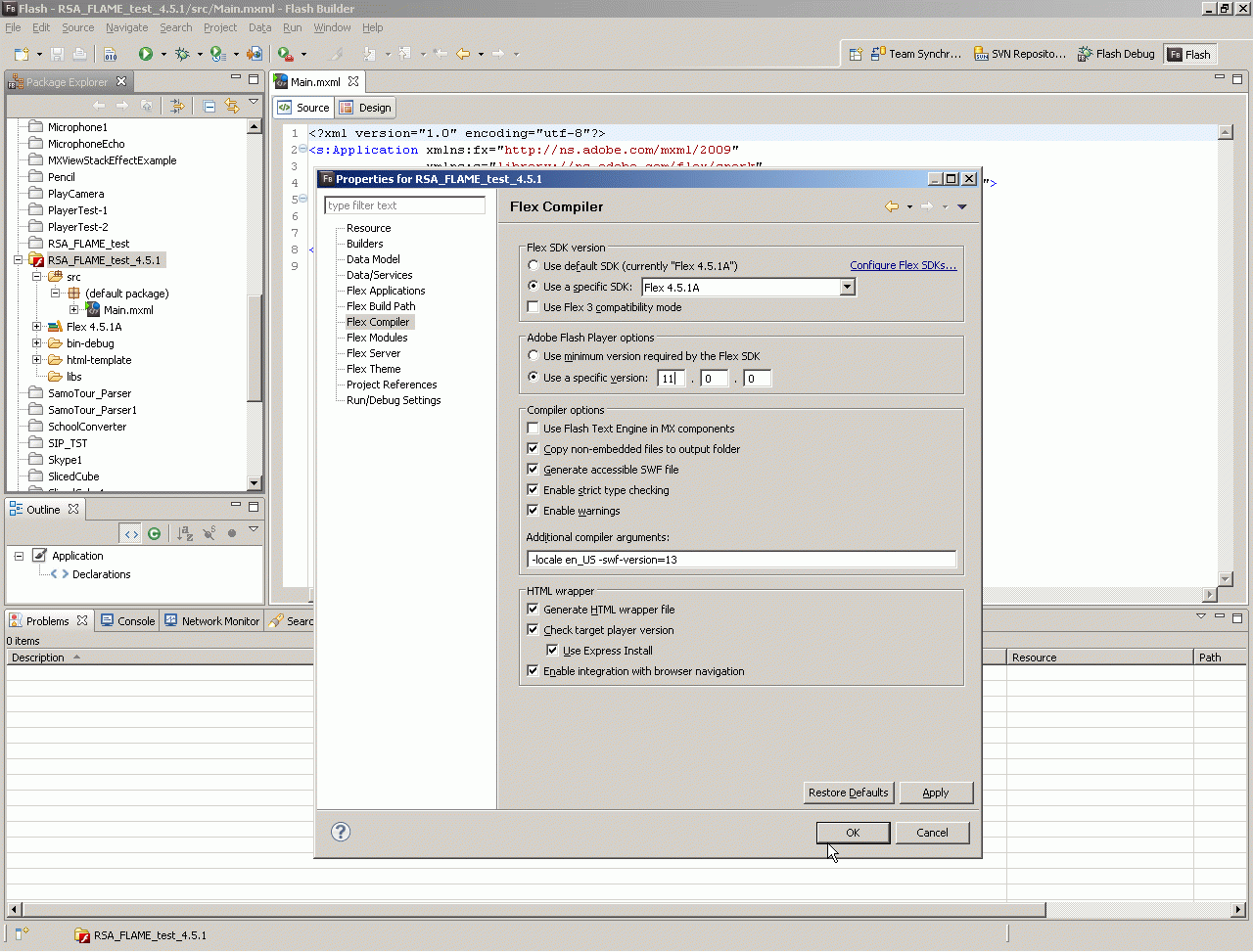Screen dimensions: 1253x952
Task: Open the Flex SDK version dropdown
Action: pos(848,288)
